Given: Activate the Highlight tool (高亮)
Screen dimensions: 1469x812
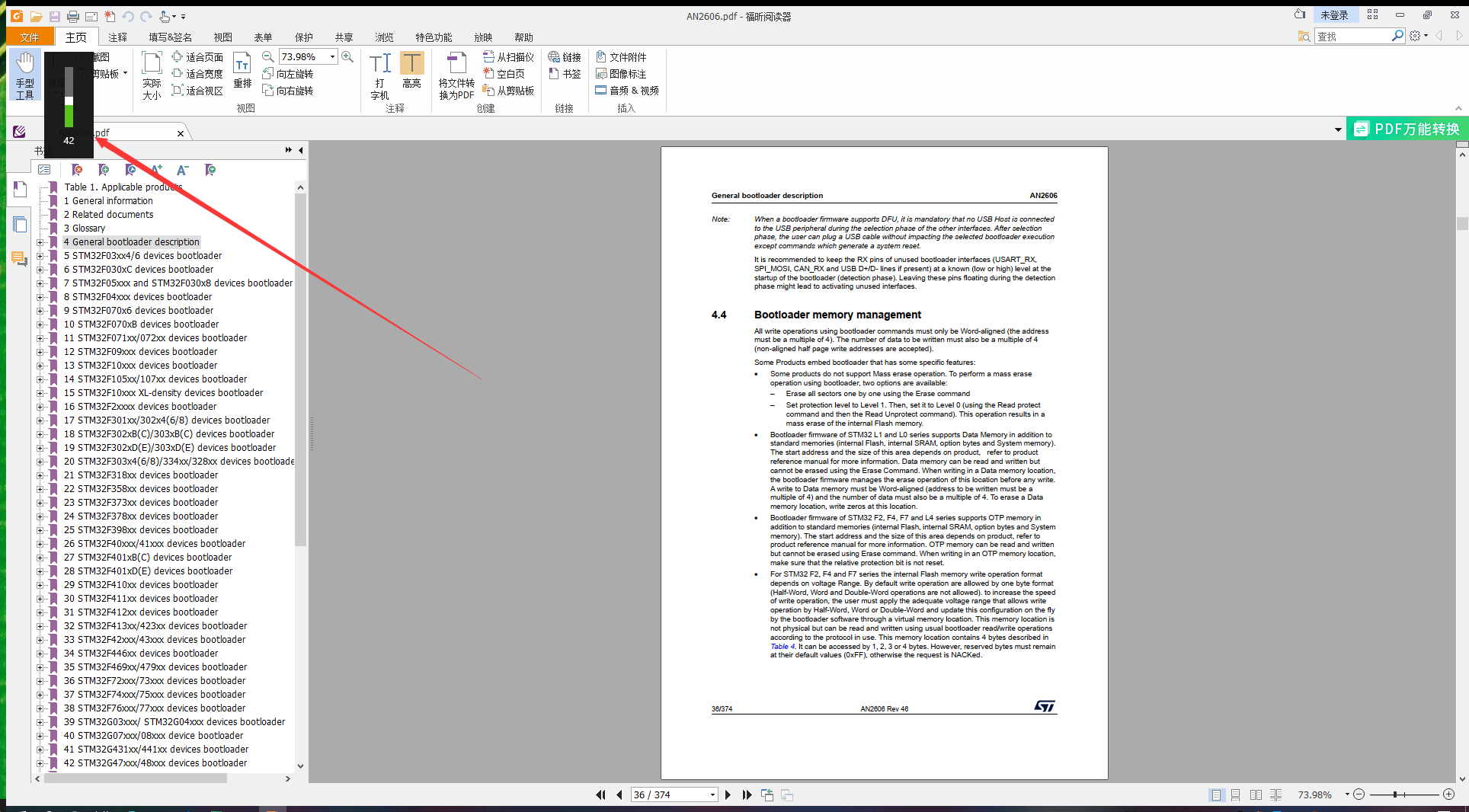Looking at the screenshot, I should coord(411,71).
